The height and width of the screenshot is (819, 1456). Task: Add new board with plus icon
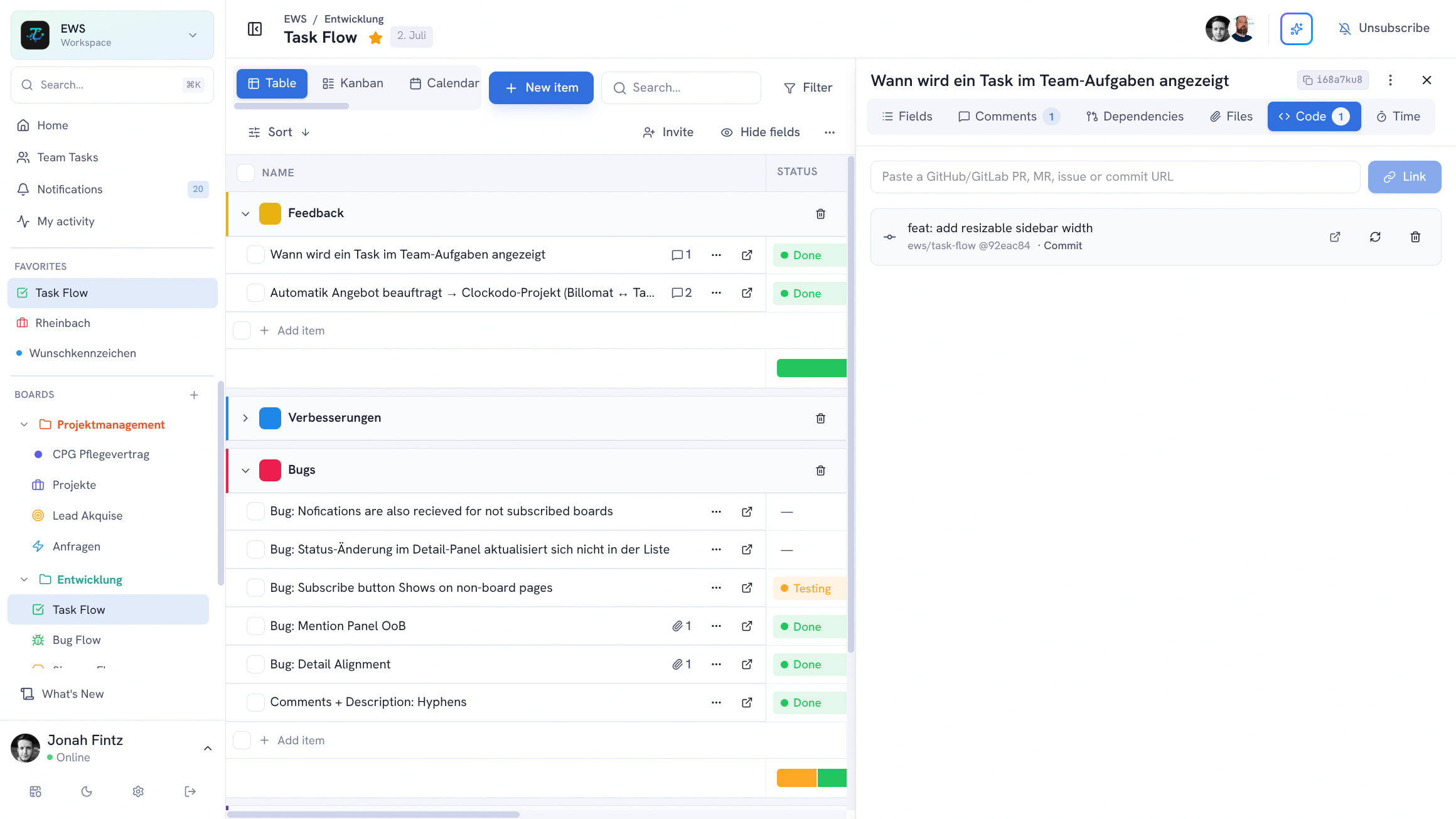coord(194,395)
